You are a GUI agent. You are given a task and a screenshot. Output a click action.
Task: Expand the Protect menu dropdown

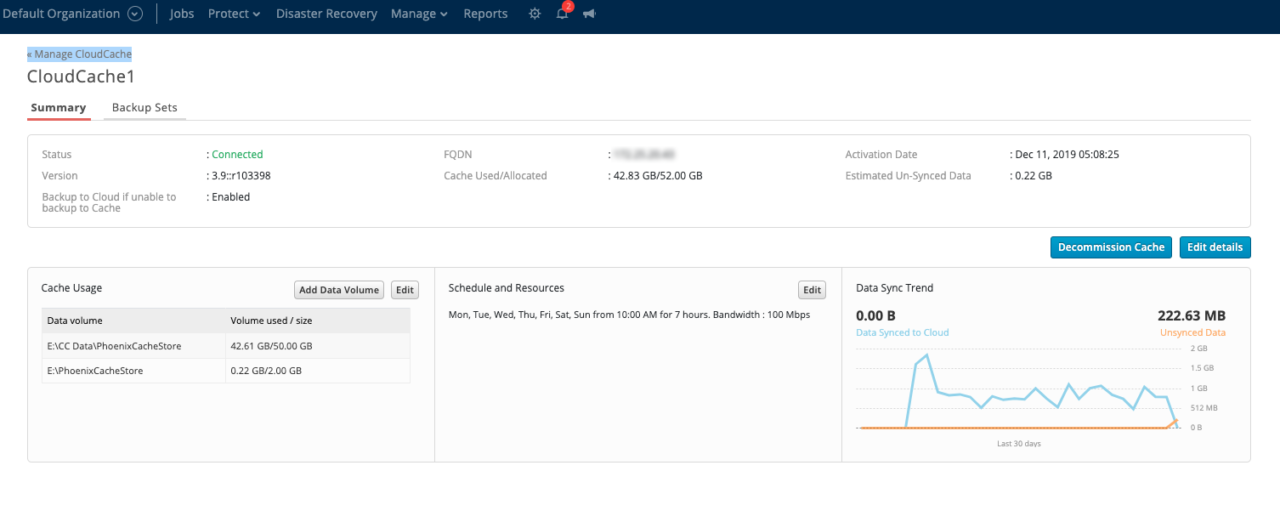233,14
